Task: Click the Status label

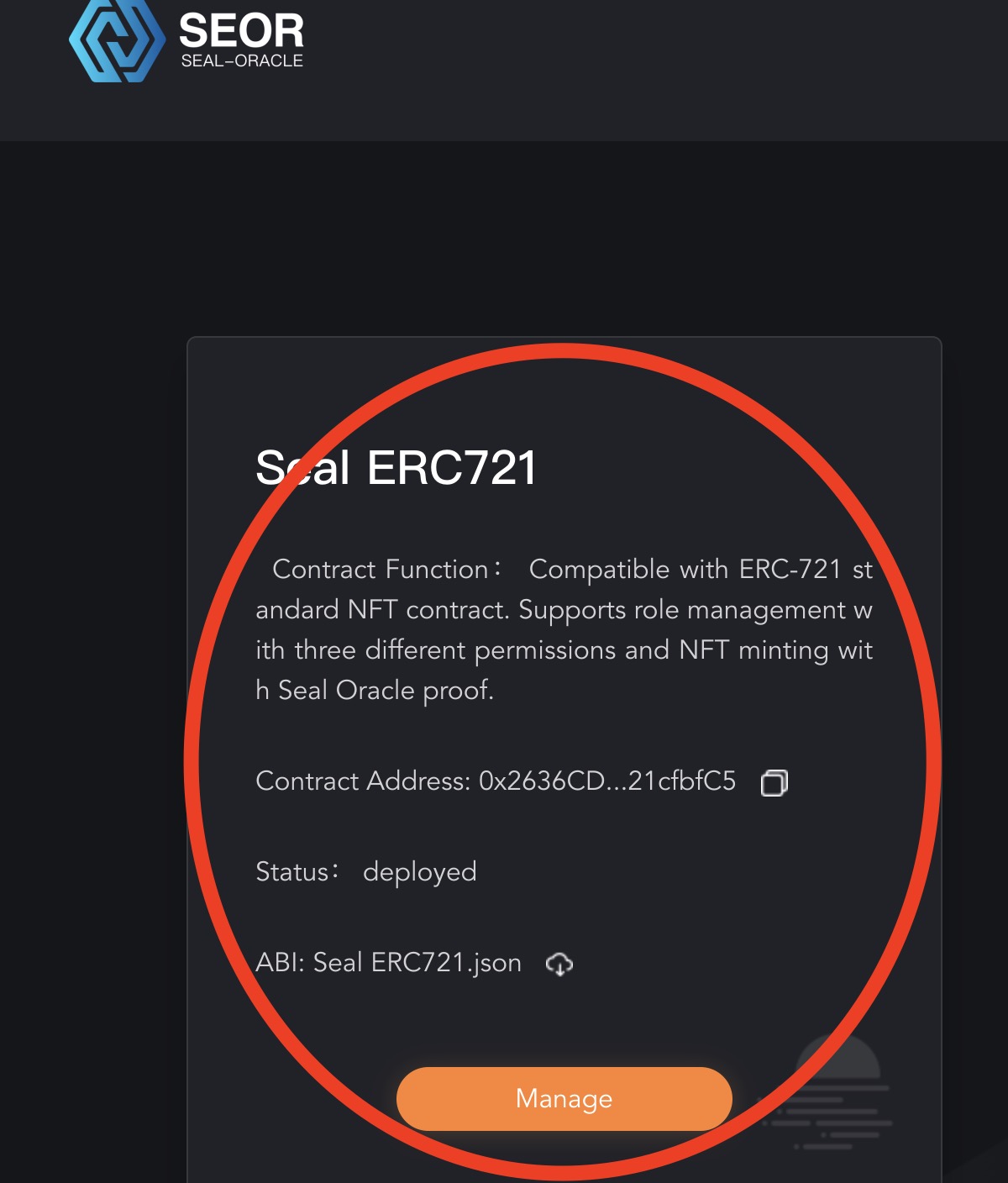Action: 292,872
